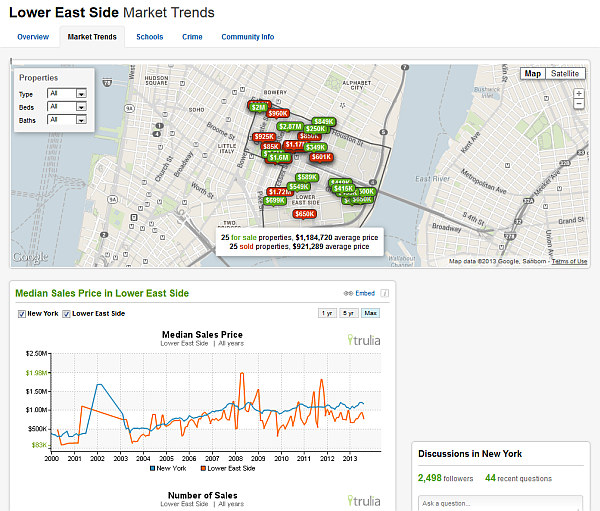Click the $1,184,720 average price summary line
The width and height of the screenshot is (600, 511).
299,237
